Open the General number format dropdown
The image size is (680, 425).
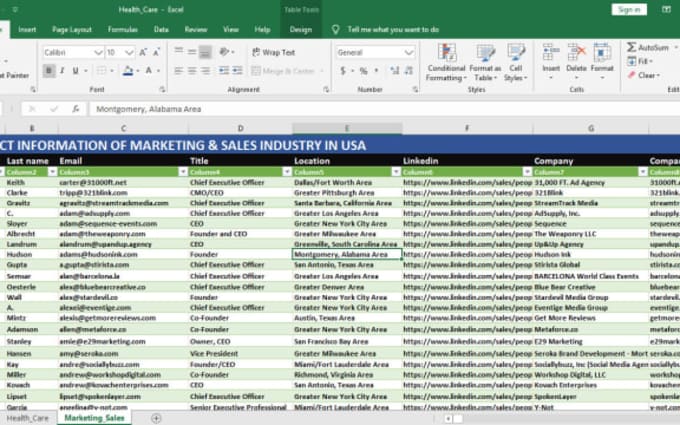[409, 52]
